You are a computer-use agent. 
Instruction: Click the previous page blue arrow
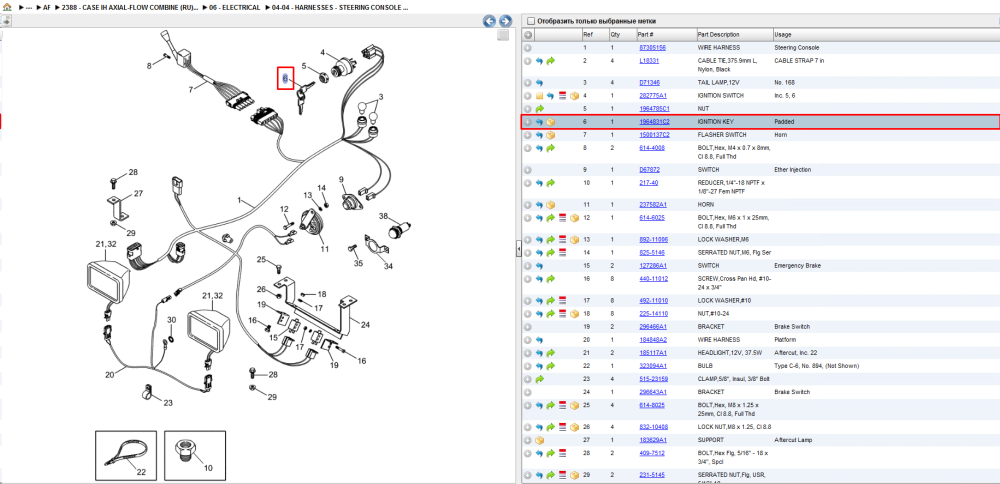point(490,21)
